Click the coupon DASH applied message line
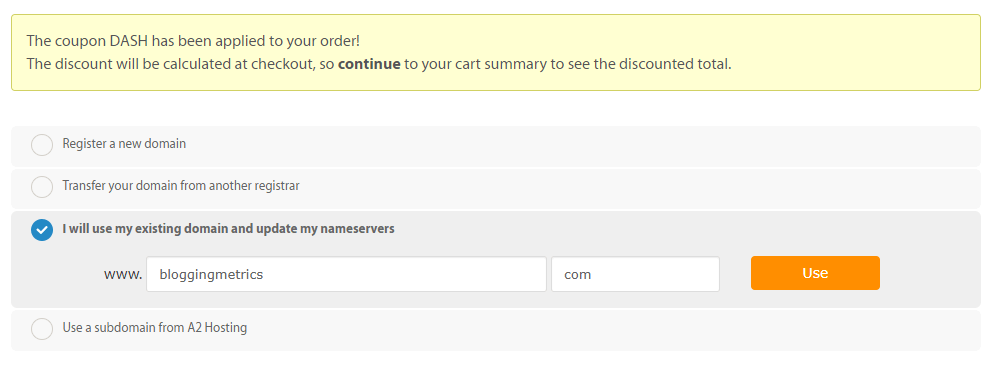 pyautogui.click(x=193, y=41)
